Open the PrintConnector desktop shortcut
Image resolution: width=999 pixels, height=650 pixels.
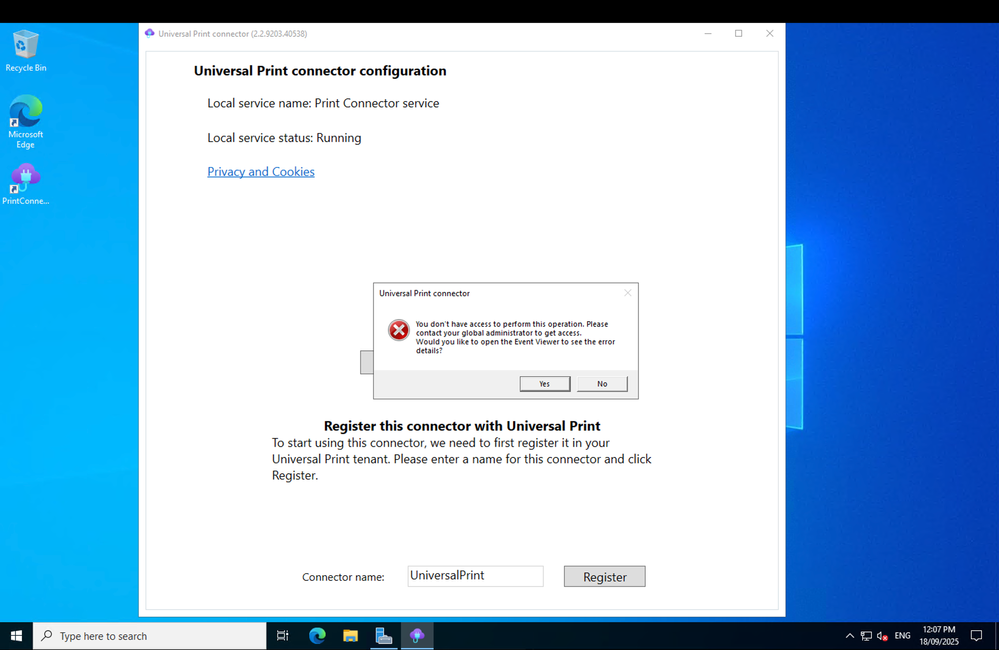[x=25, y=185]
